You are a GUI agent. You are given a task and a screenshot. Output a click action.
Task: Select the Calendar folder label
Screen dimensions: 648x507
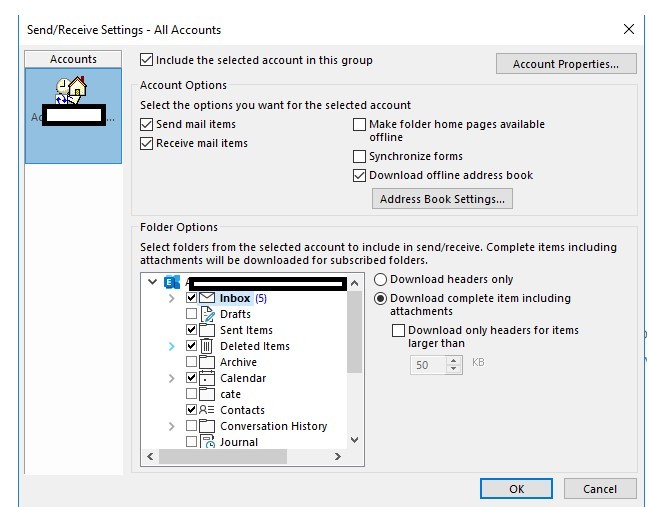tap(243, 378)
